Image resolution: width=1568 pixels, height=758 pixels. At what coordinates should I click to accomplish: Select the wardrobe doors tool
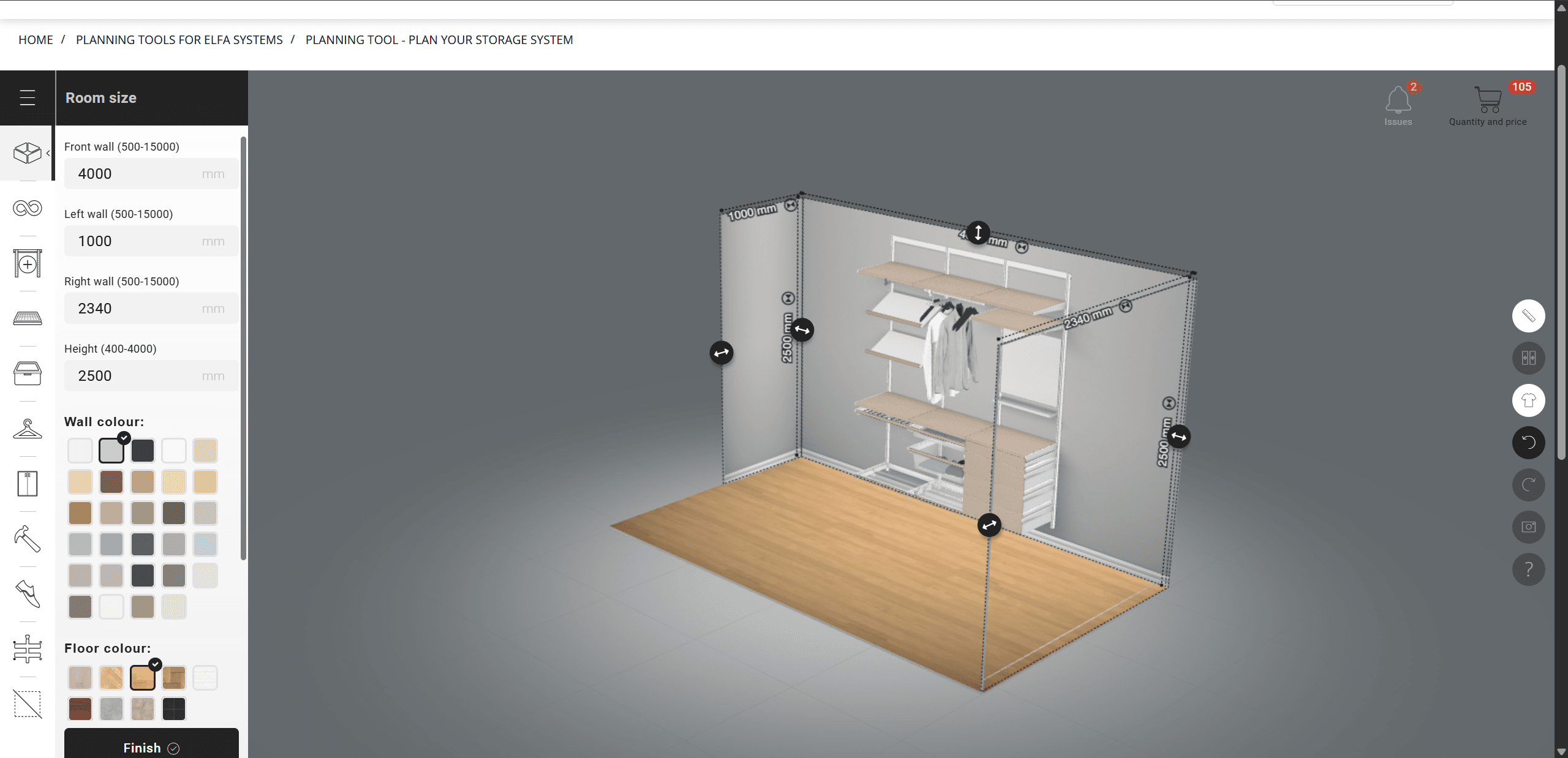coord(27,483)
